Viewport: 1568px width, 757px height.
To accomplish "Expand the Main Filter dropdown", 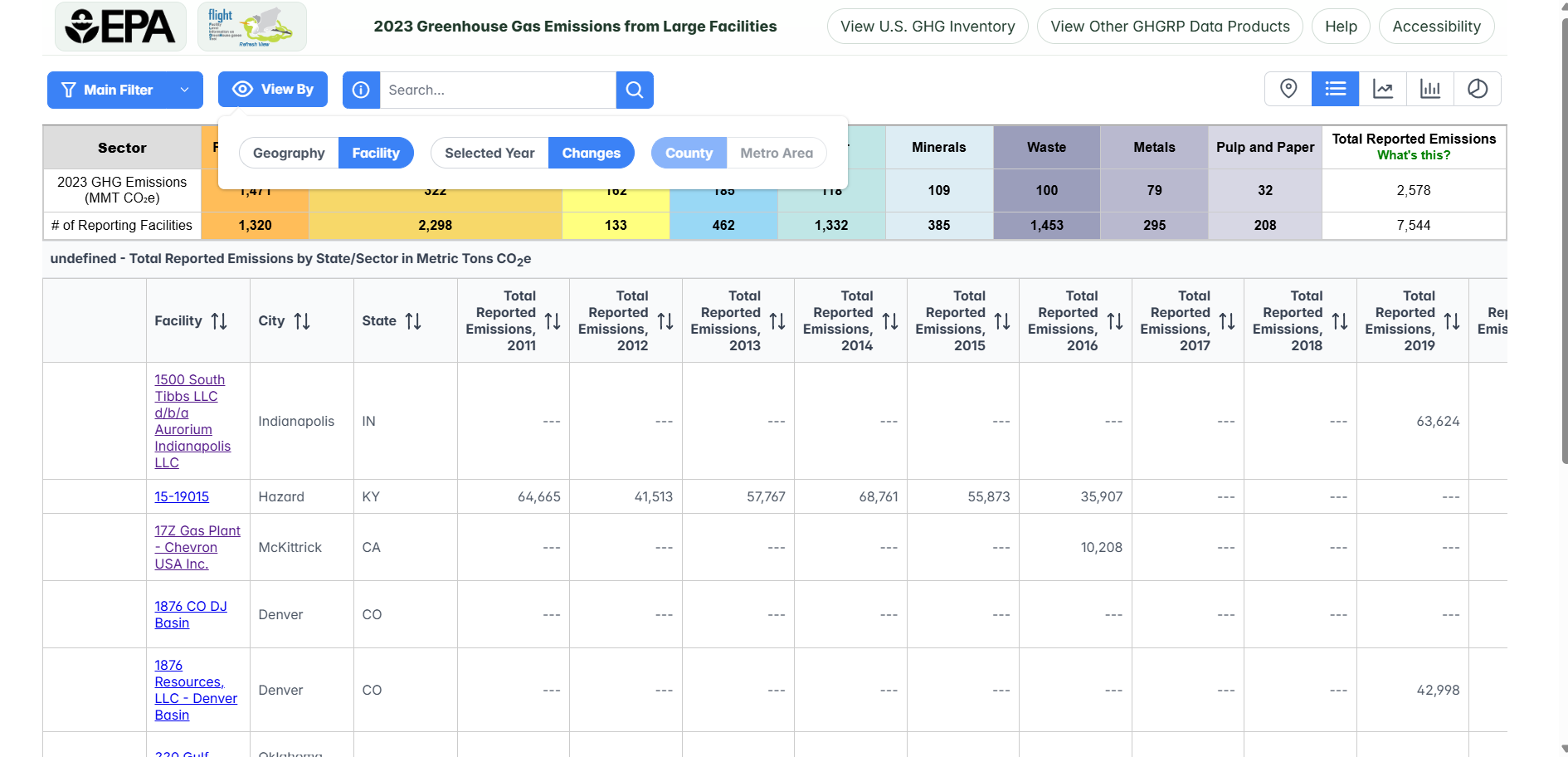I will pos(125,90).
